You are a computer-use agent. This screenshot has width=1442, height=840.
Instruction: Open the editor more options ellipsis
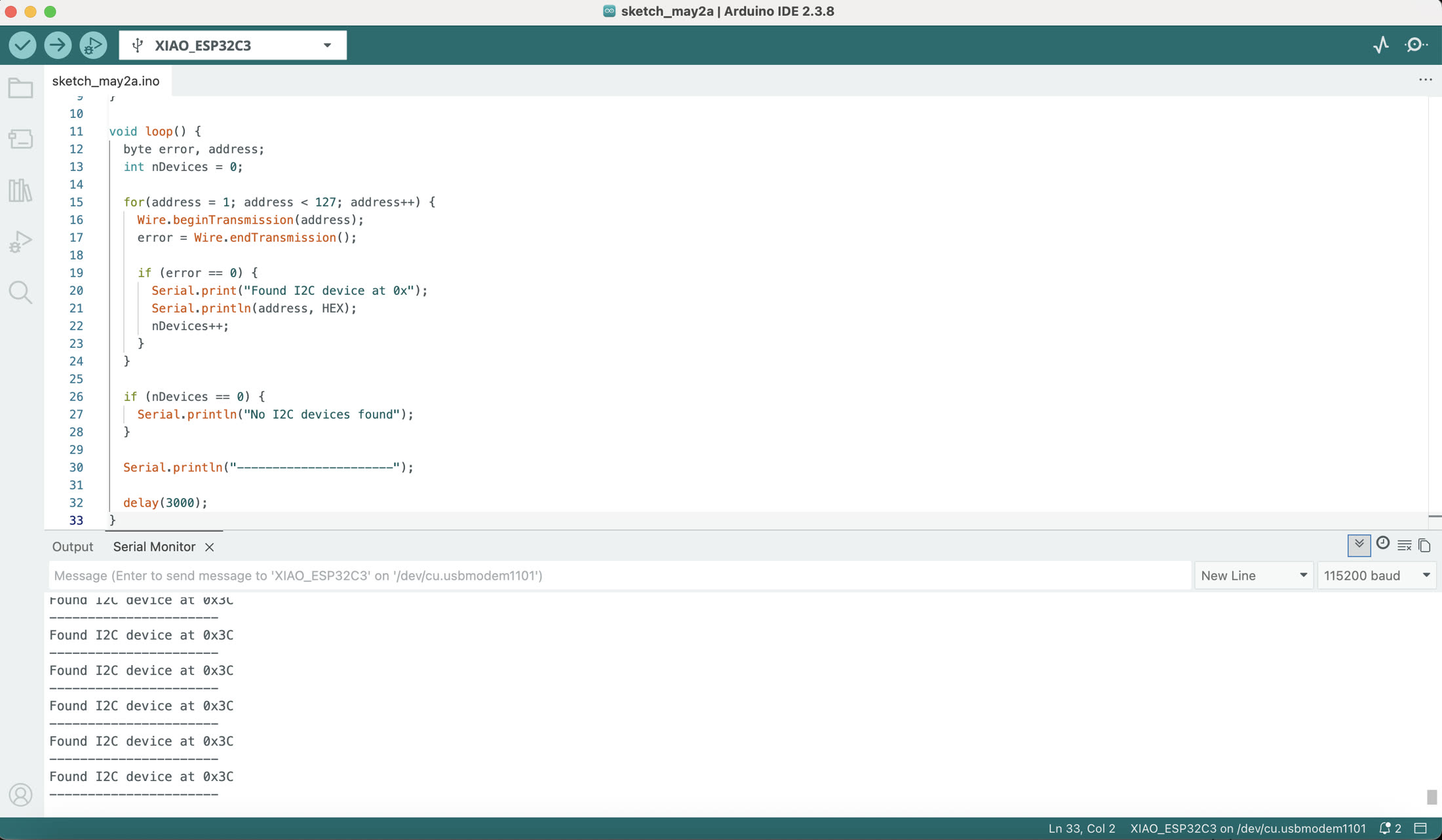1425,80
